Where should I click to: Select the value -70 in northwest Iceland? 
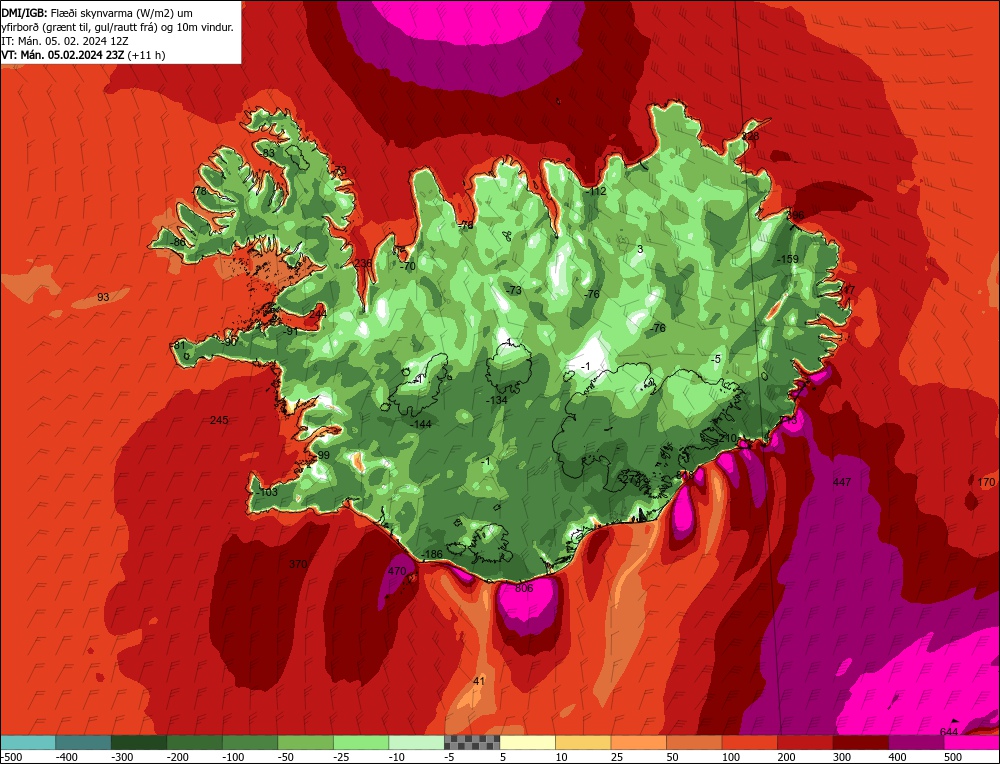point(407,267)
